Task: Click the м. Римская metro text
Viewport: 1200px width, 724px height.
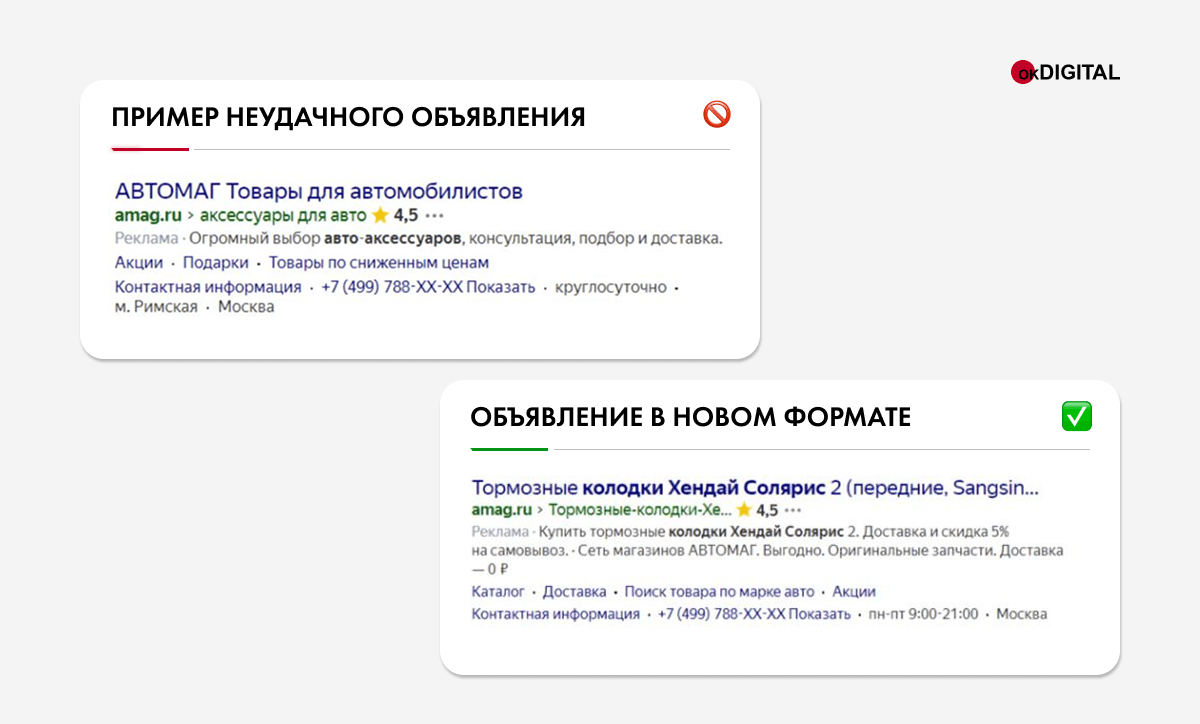Action: (154, 307)
